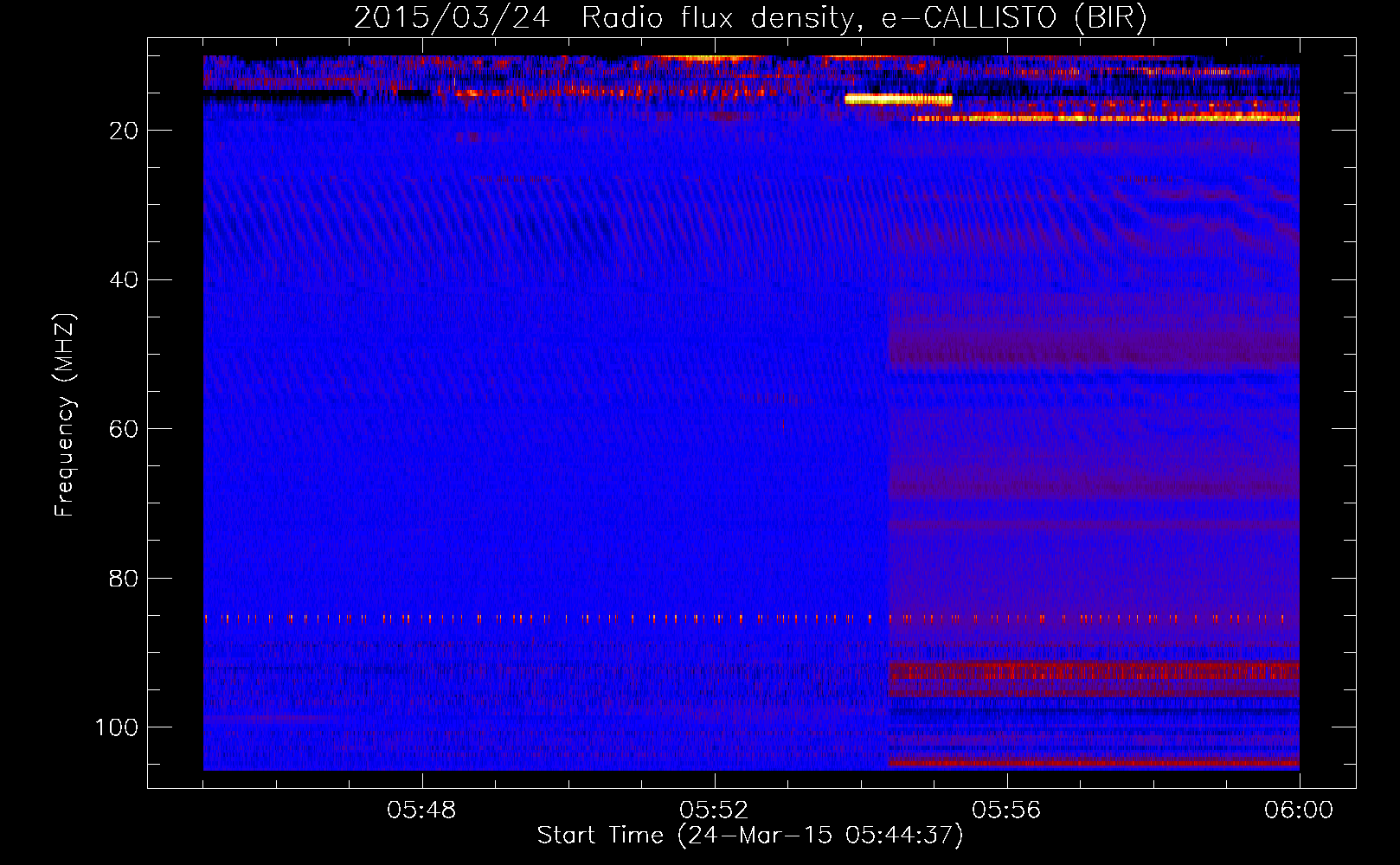Click the 05:52 time tick label
The width and height of the screenshot is (1400, 865).
click(714, 811)
